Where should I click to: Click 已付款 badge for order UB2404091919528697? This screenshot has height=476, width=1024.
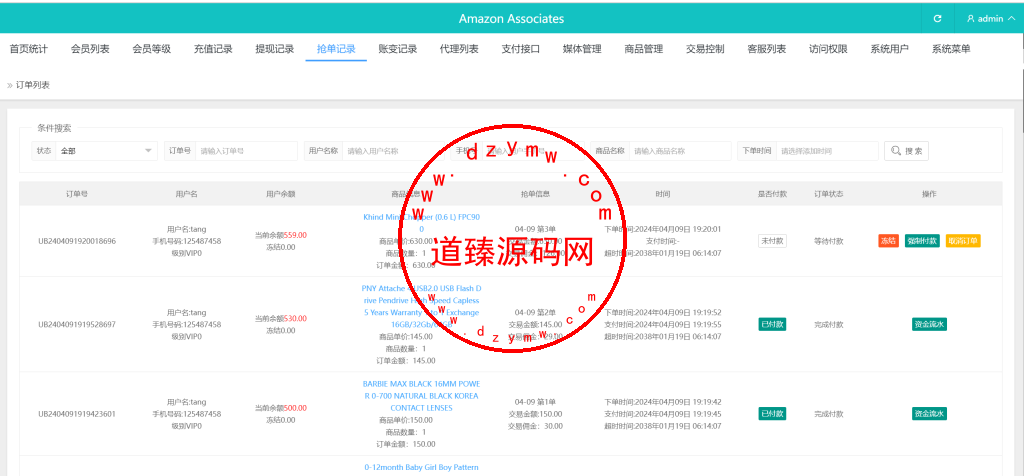772,325
